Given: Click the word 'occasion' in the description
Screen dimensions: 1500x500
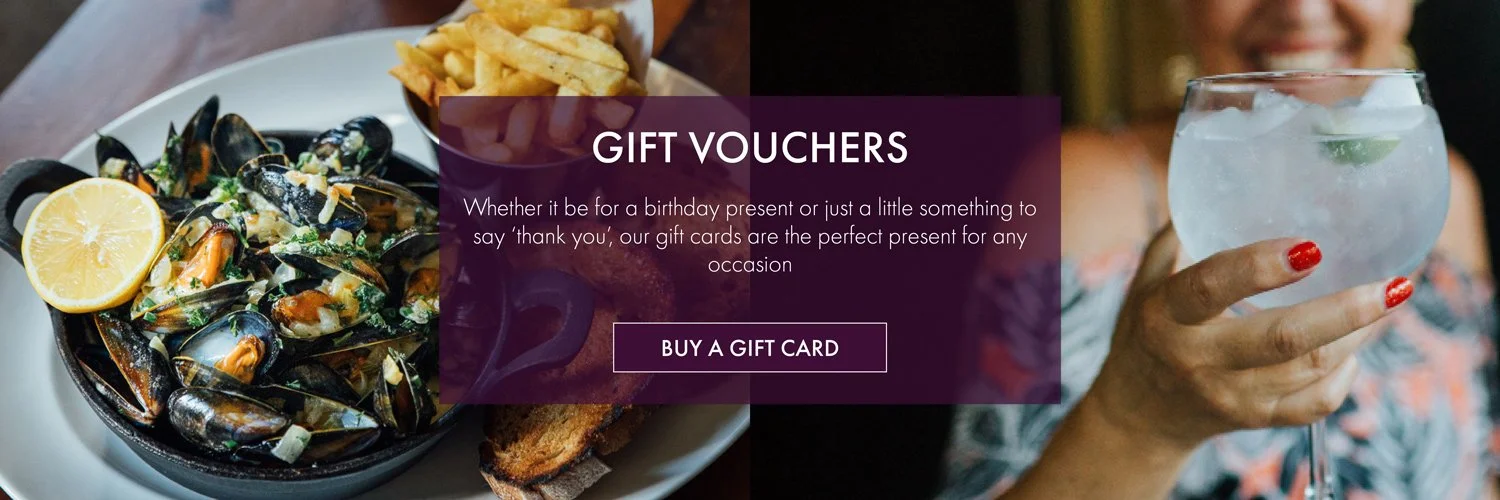Looking at the screenshot, I should (750, 265).
